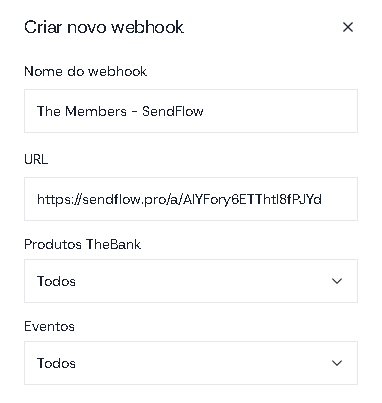
Task: Click the chevron arrow in Eventos field
Action: point(337,363)
